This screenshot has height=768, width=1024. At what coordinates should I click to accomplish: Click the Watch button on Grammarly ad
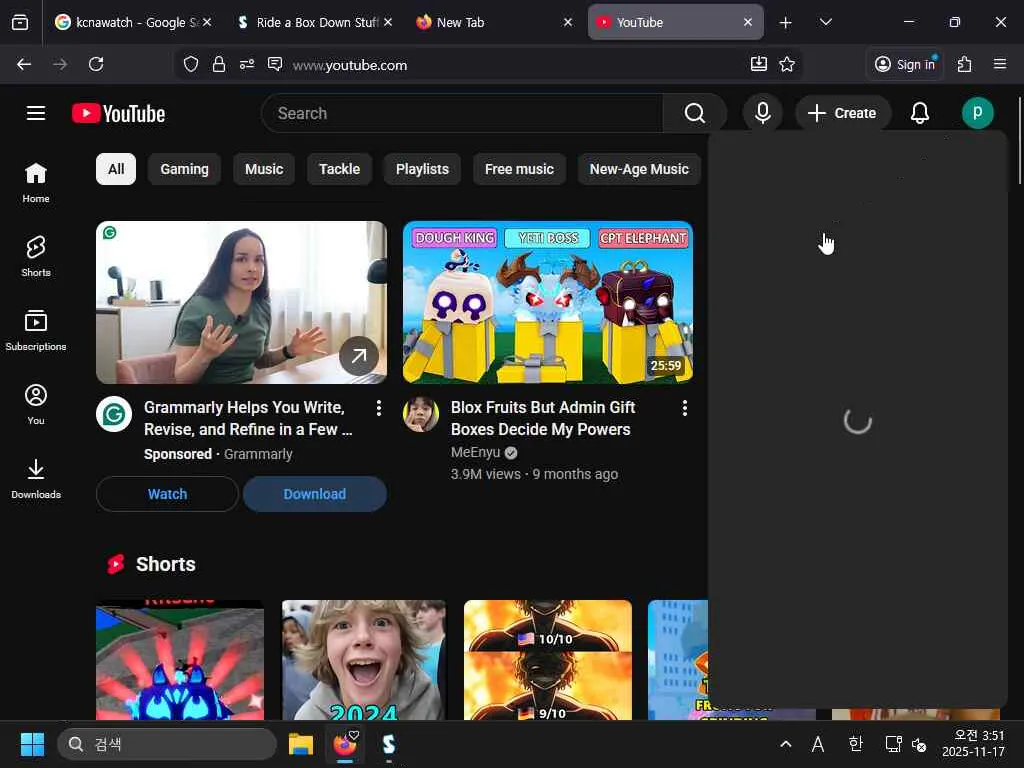pos(167,494)
